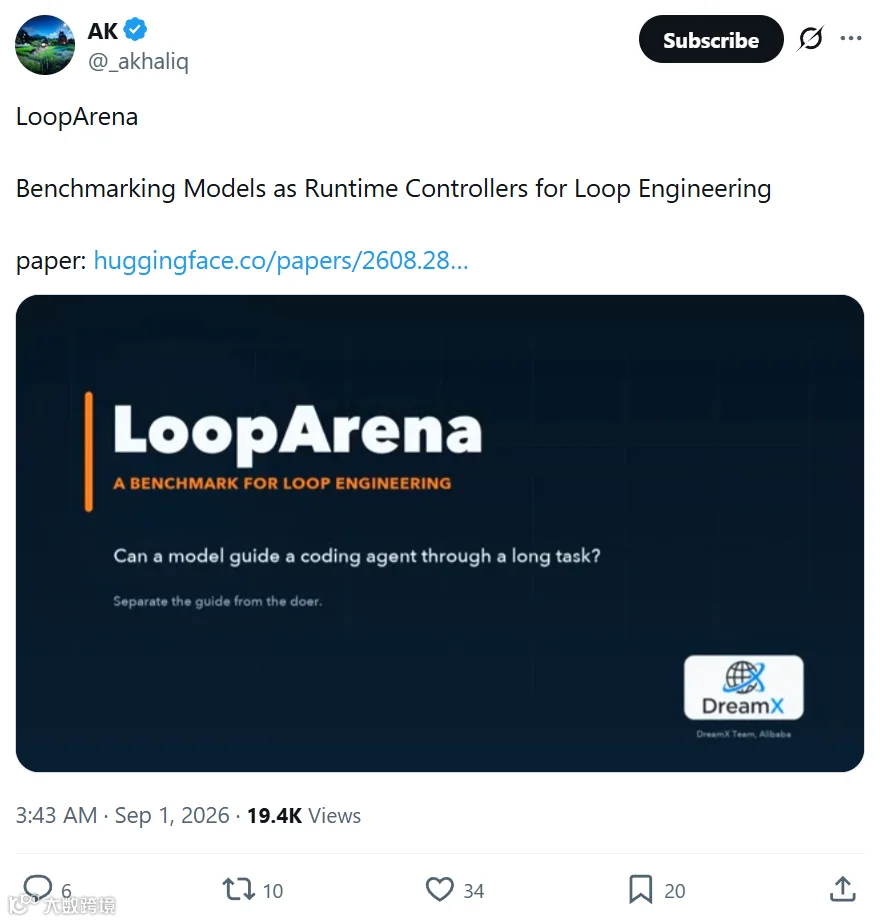View the 19.4K Views analytics
The height and width of the screenshot is (922, 885).
(303, 816)
